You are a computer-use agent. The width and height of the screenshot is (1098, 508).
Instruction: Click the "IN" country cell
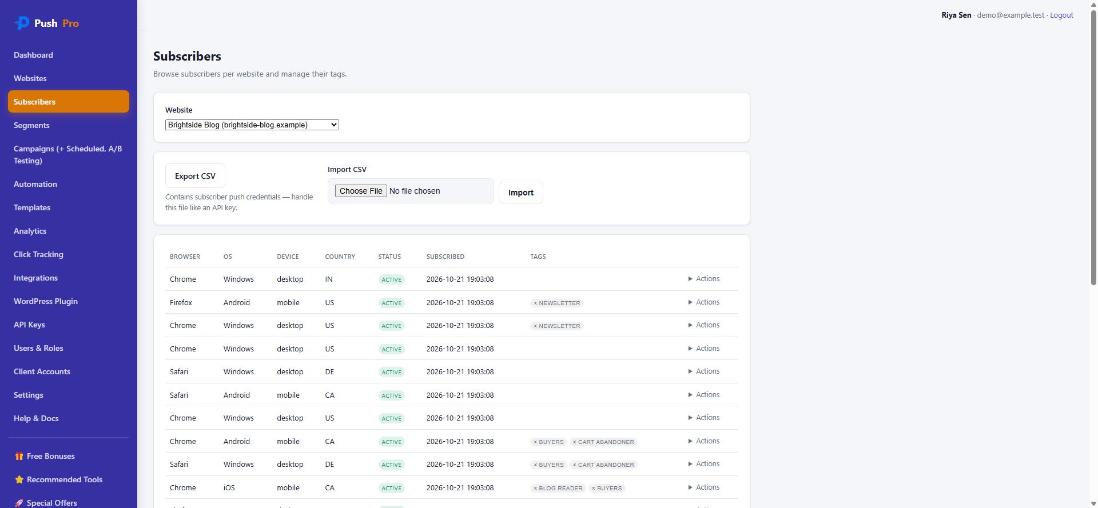coord(329,279)
